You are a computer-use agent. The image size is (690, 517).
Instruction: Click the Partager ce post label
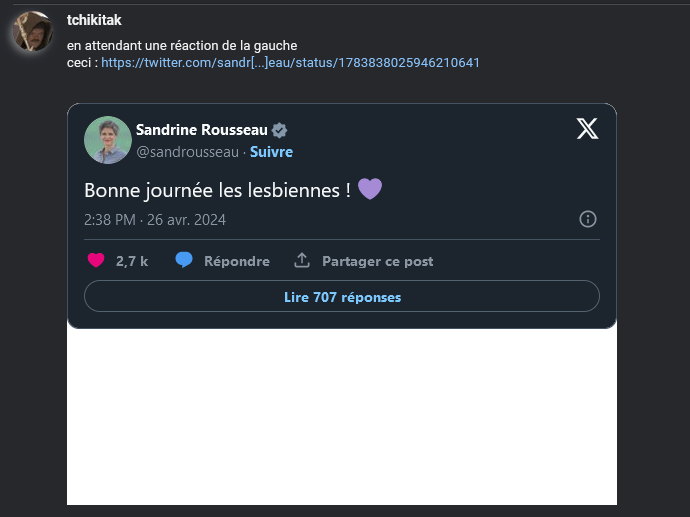pos(377,261)
